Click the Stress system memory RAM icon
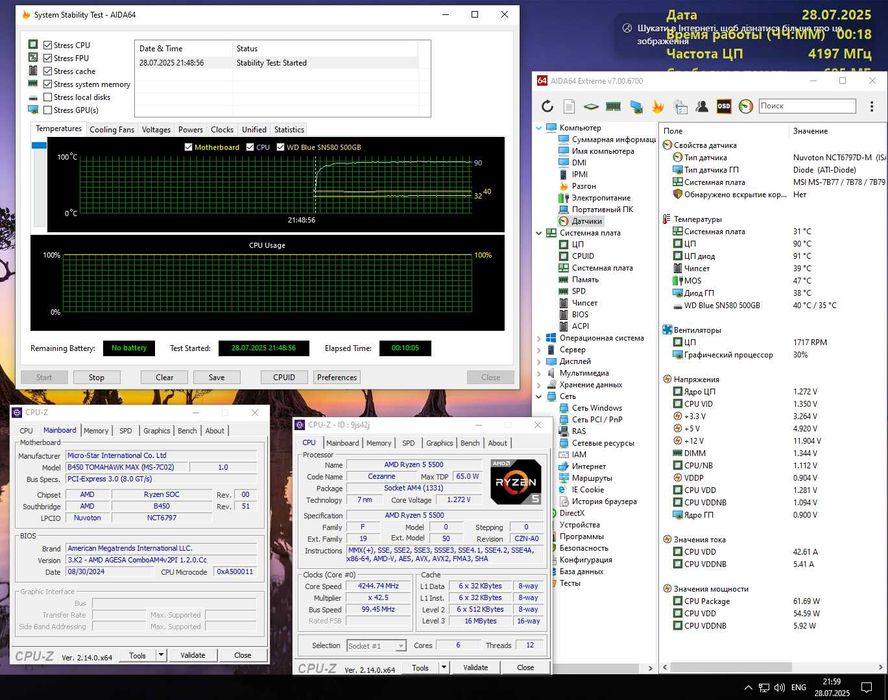This screenshot has height=700, width=888. tap(33, 84)
